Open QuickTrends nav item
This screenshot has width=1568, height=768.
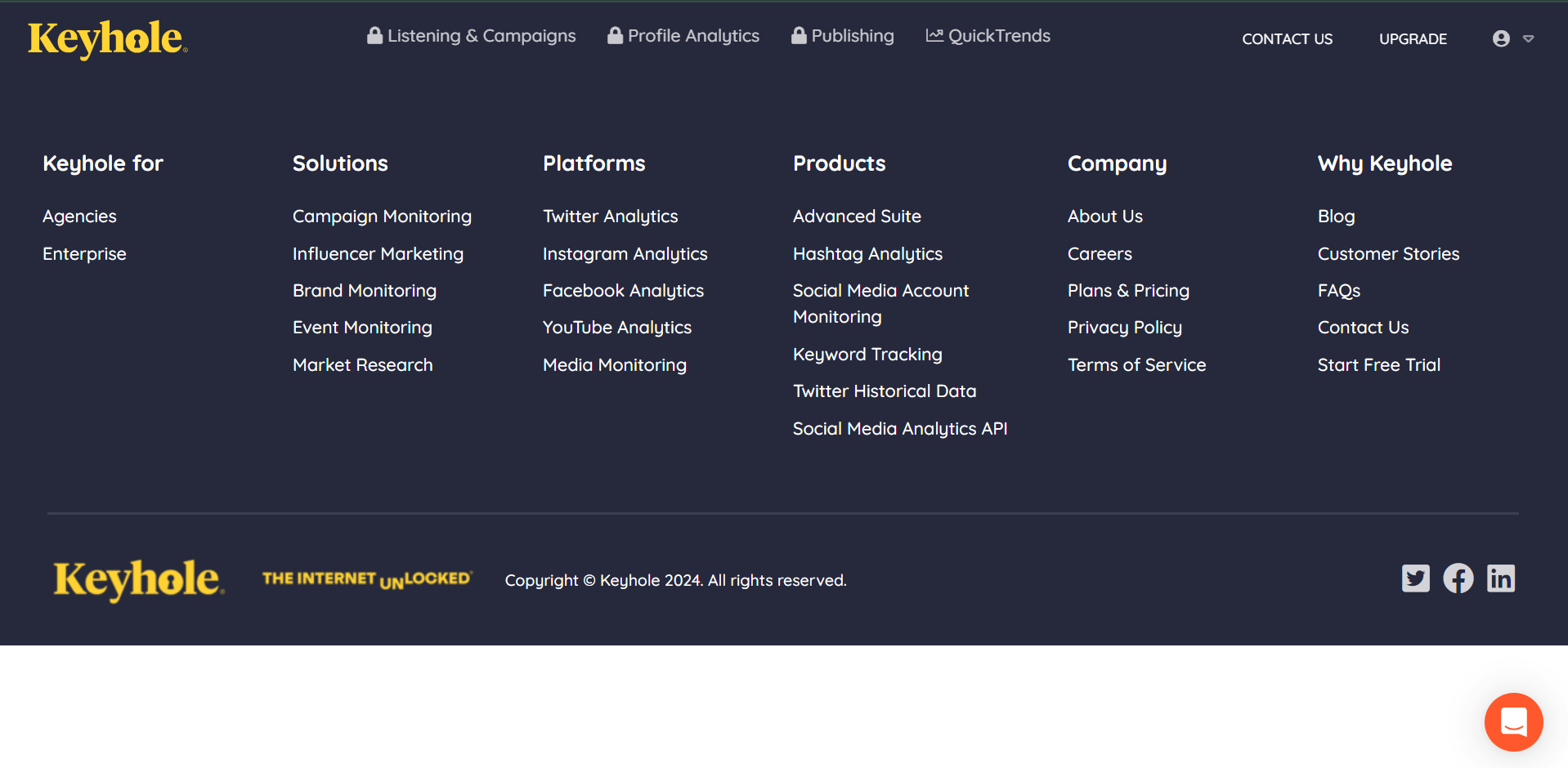(988, 36)
